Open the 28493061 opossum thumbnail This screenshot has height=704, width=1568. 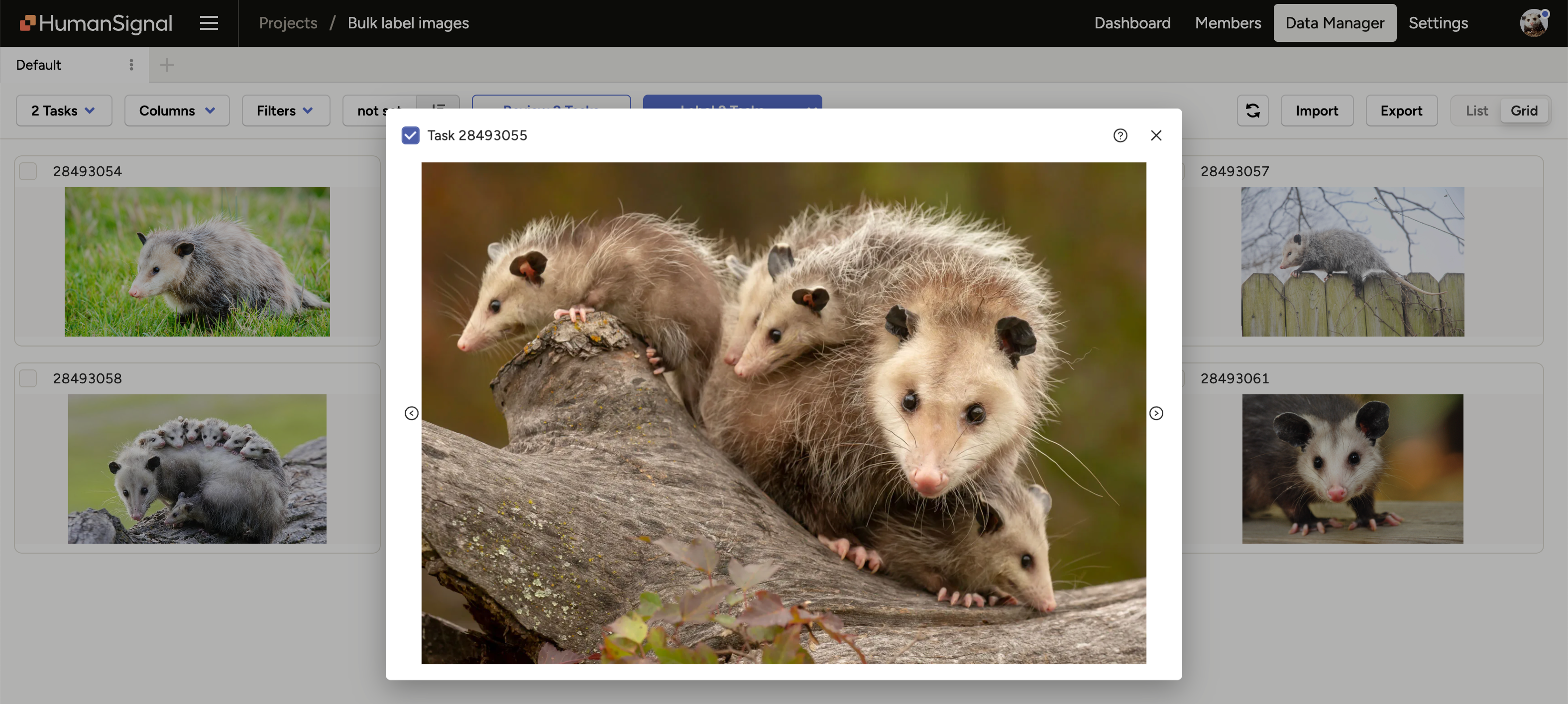pyautogui.click(x=1352, y=469)
